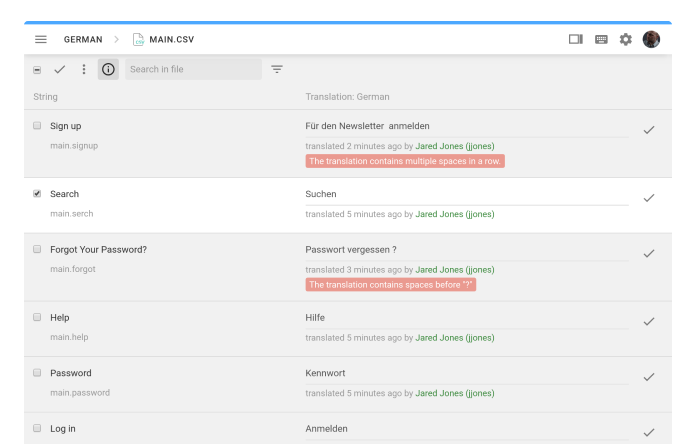Viewport: 696px width, 444px height.
Task: Approve the Help translation checkmark
Action: pyautogui.click(x=649, y=321)
